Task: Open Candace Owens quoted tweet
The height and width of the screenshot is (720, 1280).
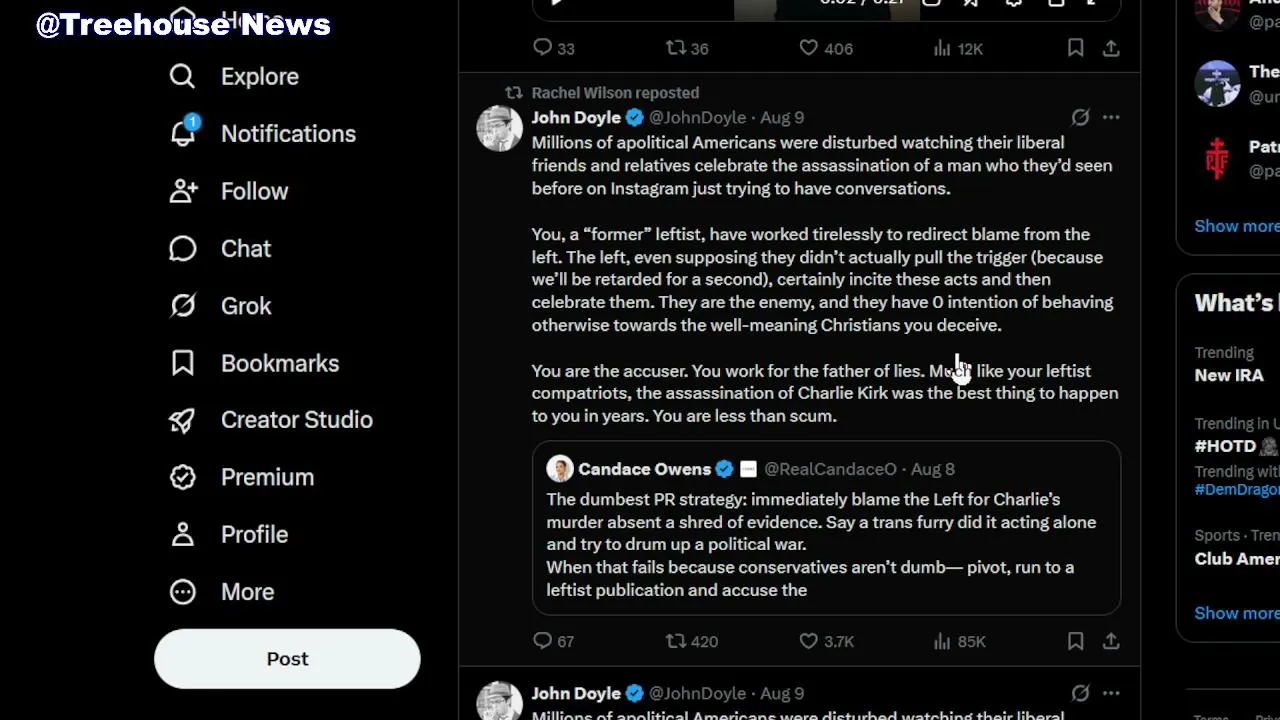Action: [826, 528]
